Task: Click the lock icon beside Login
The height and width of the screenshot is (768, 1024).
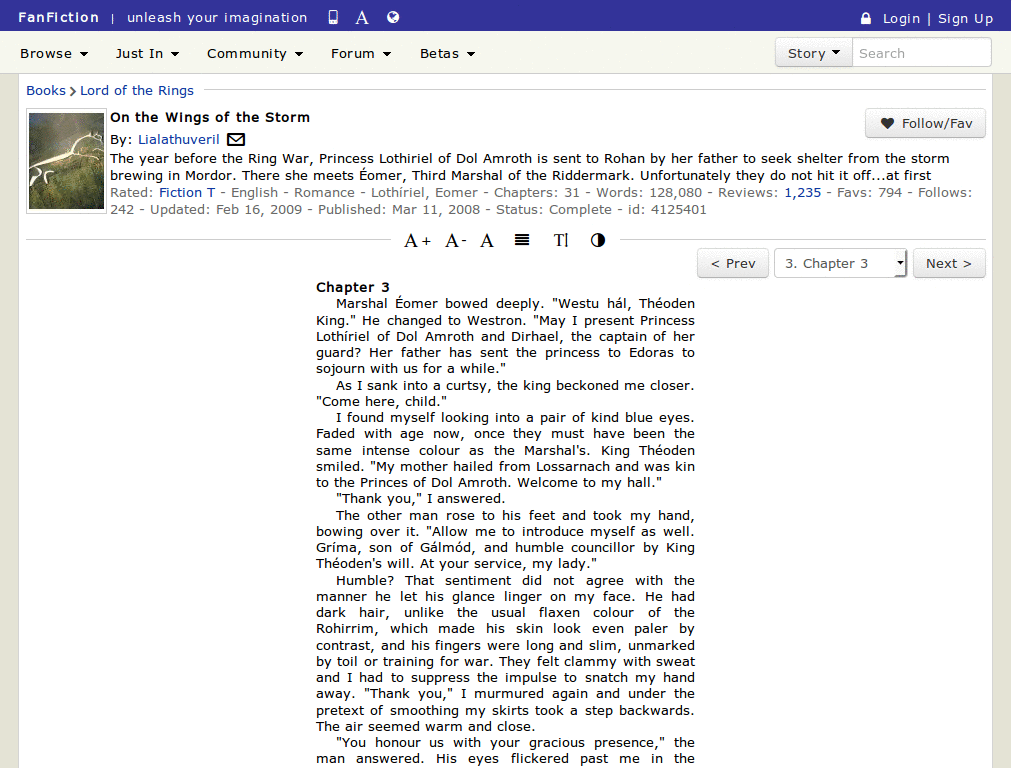Action: tap(865, 17)
